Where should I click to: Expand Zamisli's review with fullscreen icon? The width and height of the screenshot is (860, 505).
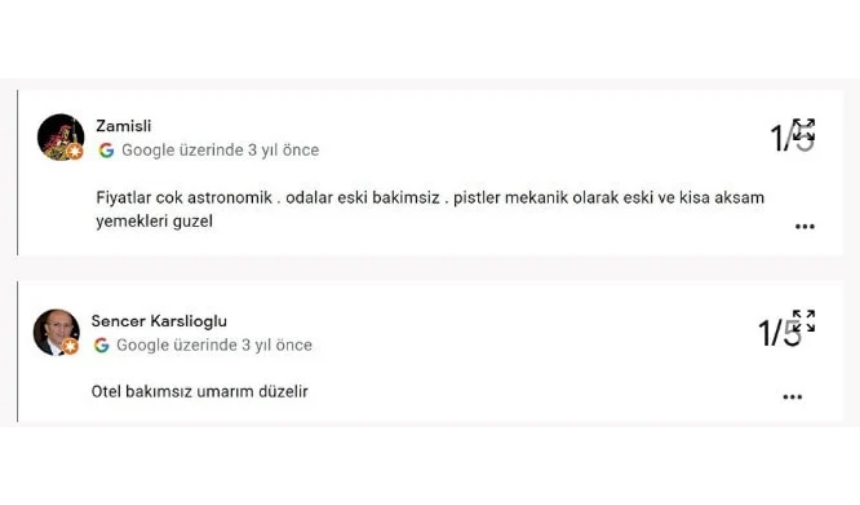pos(804,129)
